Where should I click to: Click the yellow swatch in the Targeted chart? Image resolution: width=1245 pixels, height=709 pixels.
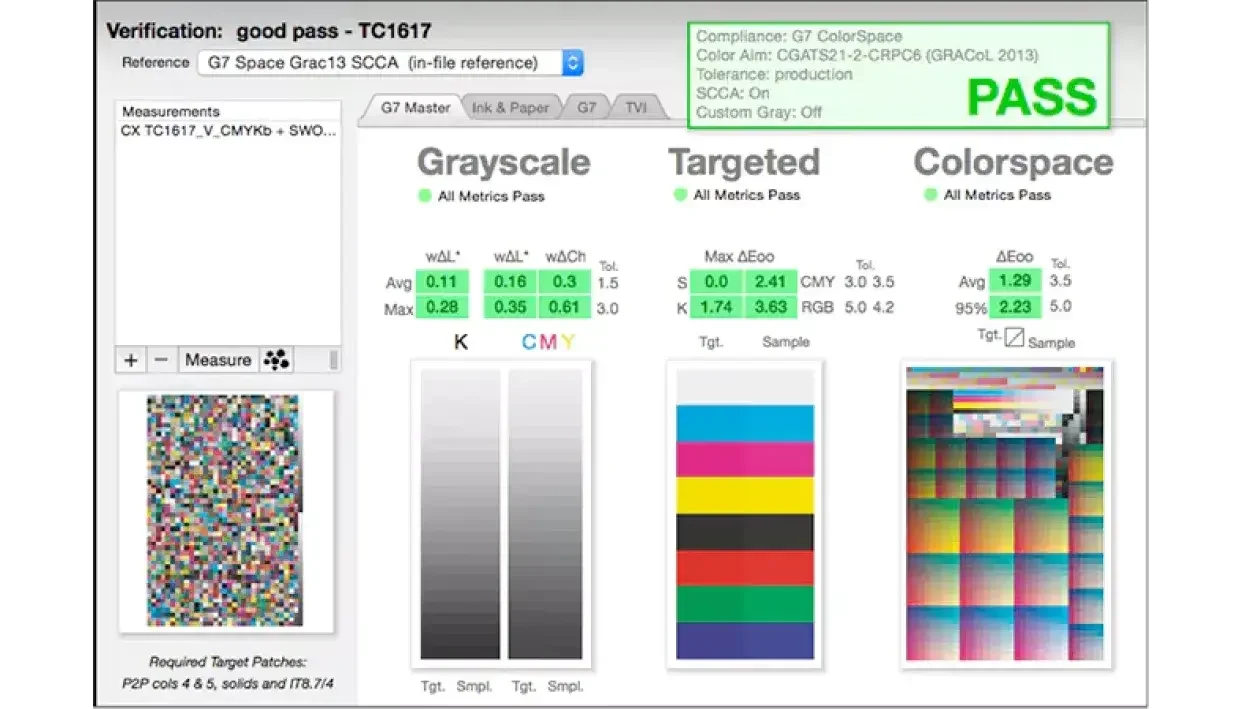pyautogui.click(x=745, y=495)
